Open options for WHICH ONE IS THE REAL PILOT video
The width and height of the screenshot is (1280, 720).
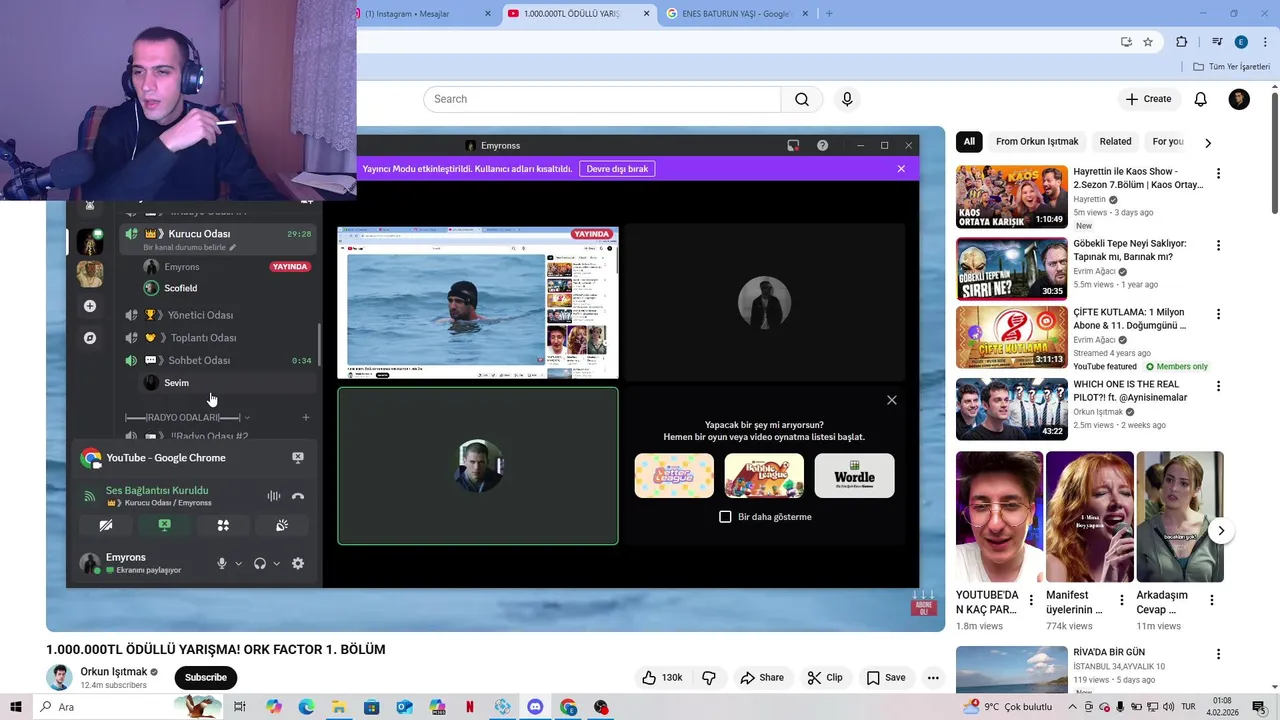[1218, 386]
